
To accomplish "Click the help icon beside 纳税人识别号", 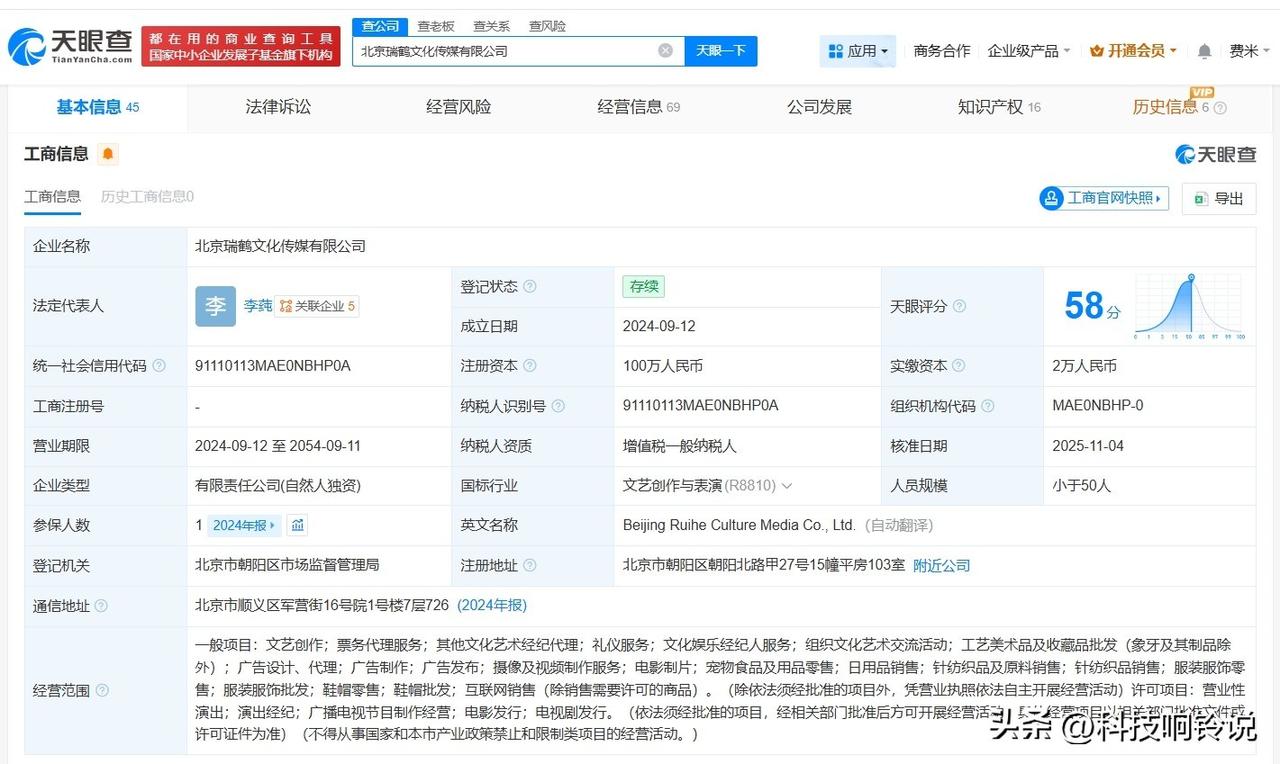I will (x=557, y=406).
